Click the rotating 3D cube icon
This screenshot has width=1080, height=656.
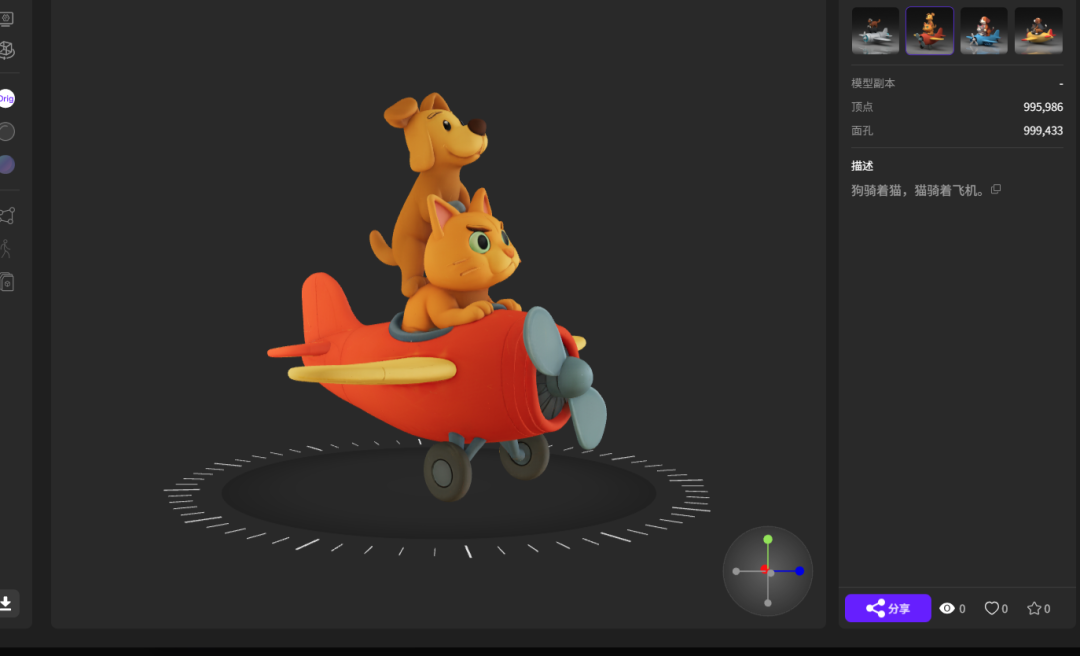pos(6,50)
